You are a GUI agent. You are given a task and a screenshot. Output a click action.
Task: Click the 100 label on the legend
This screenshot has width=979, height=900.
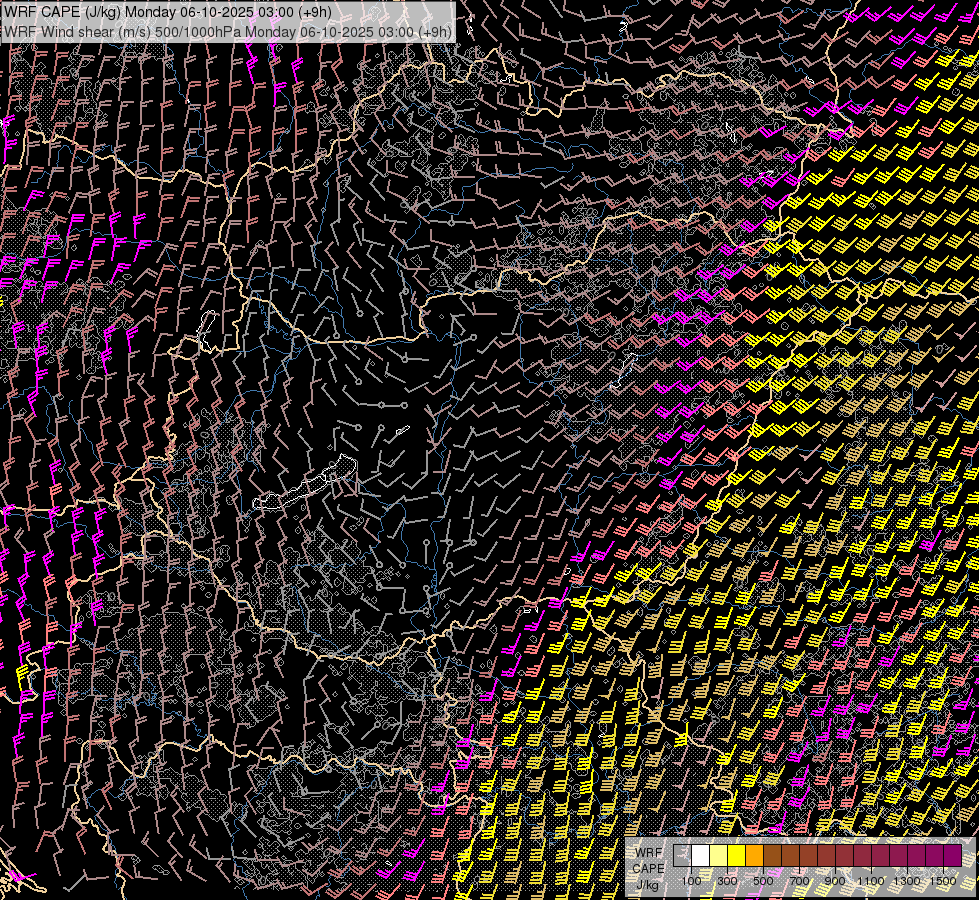coord(691,881)
